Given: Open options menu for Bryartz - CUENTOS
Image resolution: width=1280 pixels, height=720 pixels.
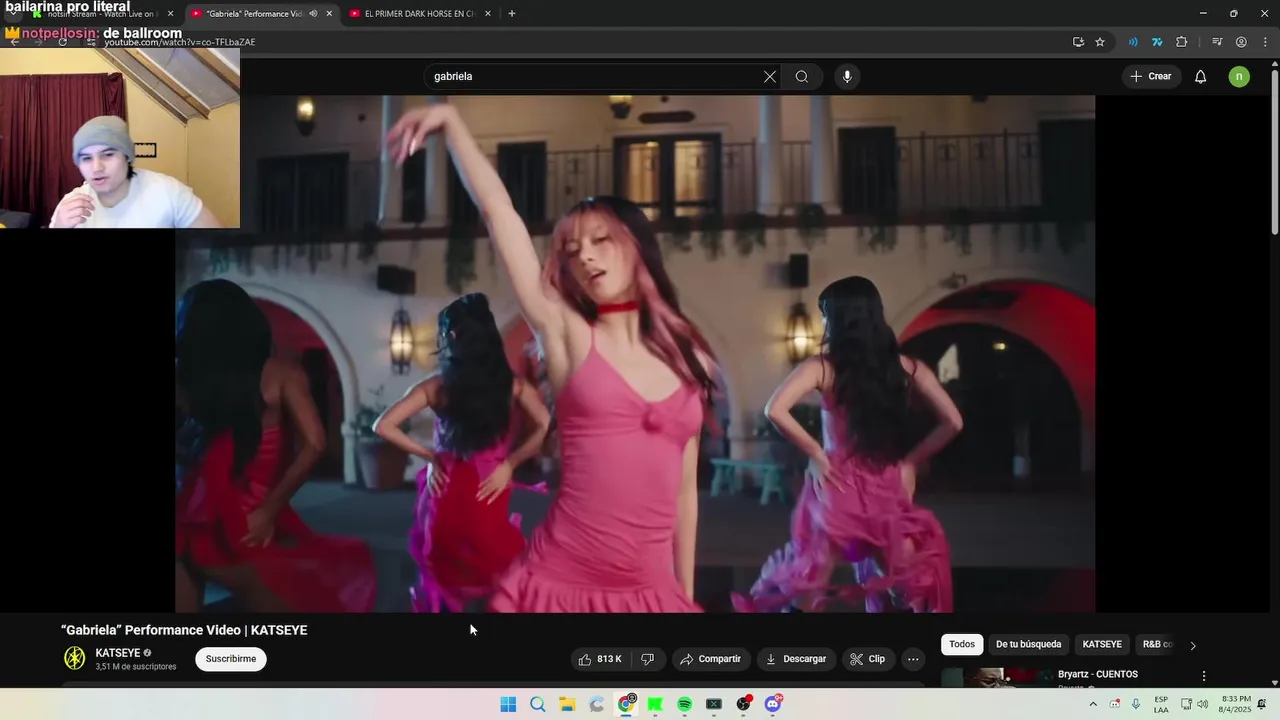Looking at the screenshot, I should [x=1204, y=676].
